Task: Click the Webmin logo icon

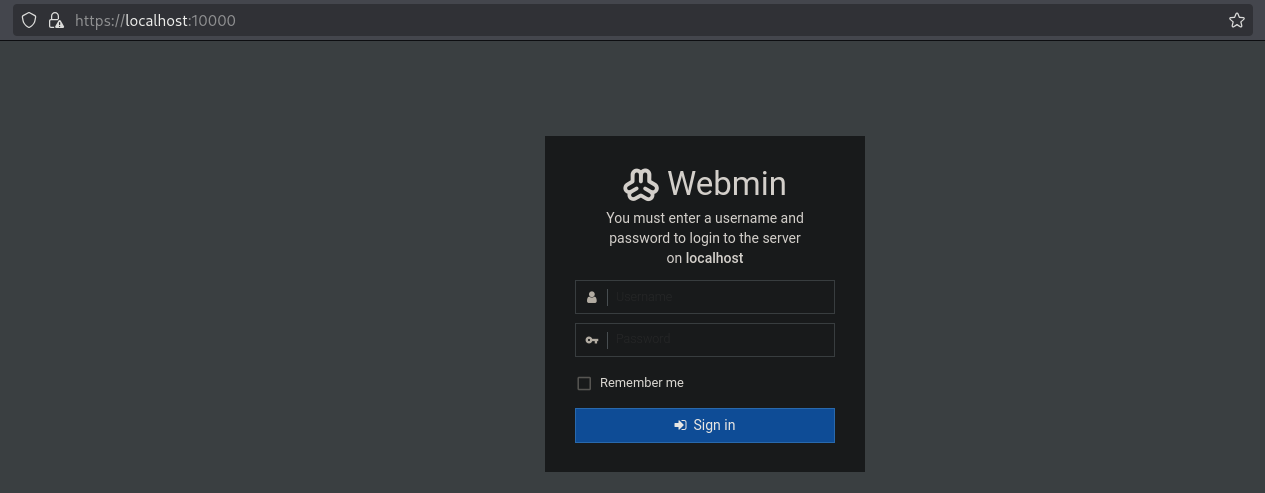Action: pos(641,184)
